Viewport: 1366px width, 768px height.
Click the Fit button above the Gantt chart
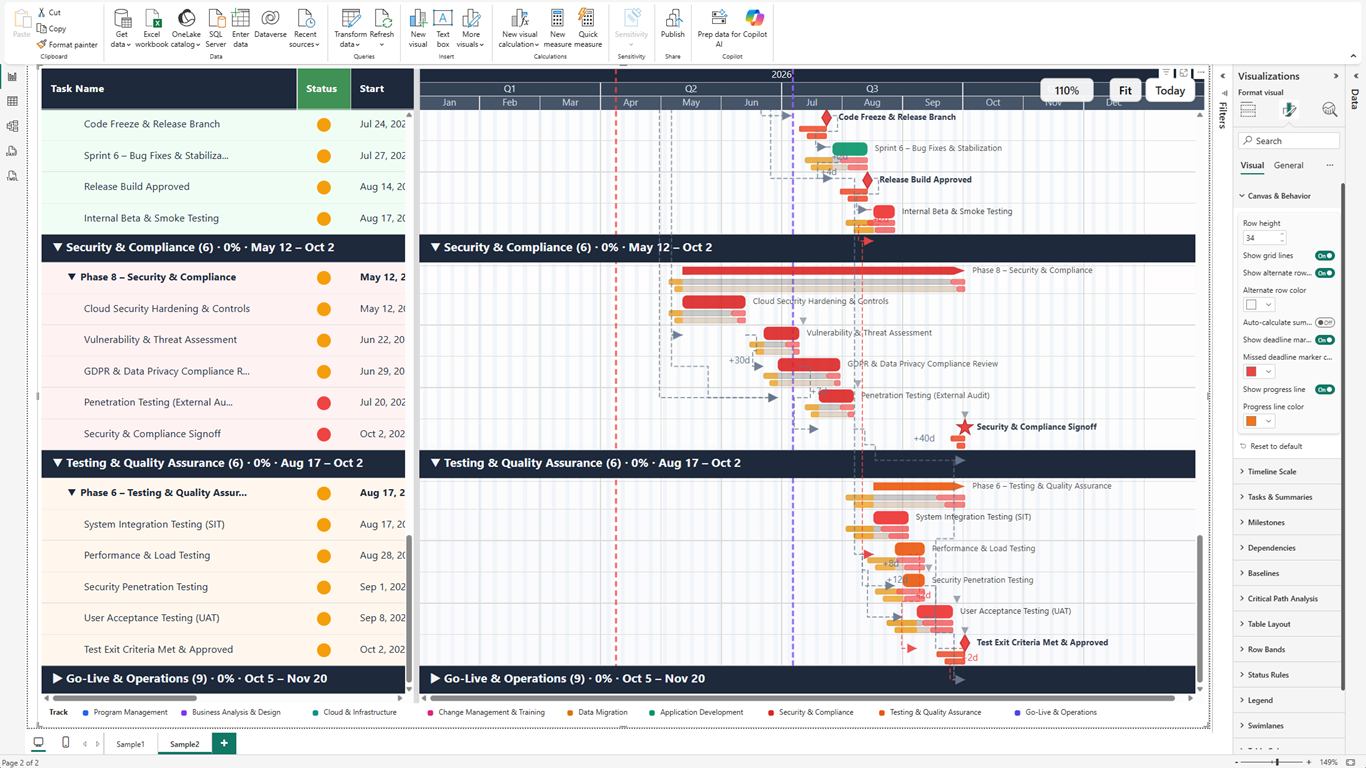tap(1125, 90)
